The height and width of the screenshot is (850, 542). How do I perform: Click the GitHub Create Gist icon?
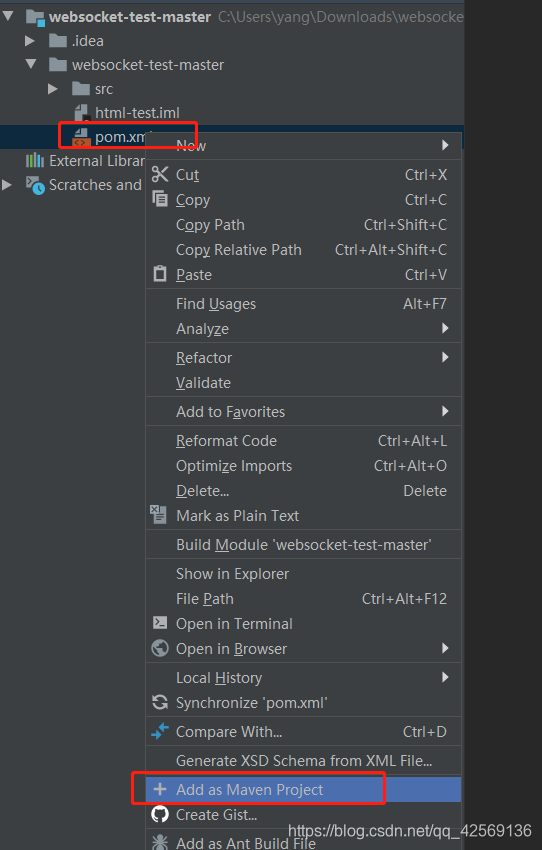(160, 814)
